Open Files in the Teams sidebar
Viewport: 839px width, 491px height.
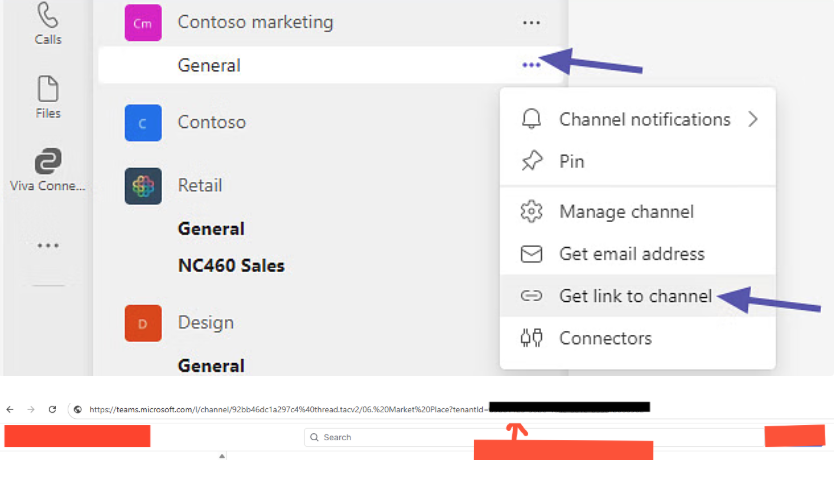[48, 97]
